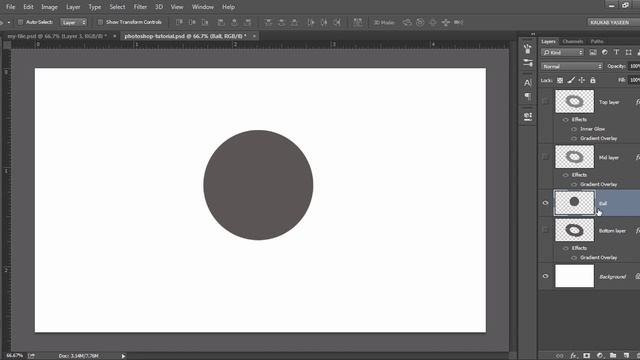Open the Auto-Select Layer dropdown
The width and height of the screenshot is (640, 360).
point(73,22)
